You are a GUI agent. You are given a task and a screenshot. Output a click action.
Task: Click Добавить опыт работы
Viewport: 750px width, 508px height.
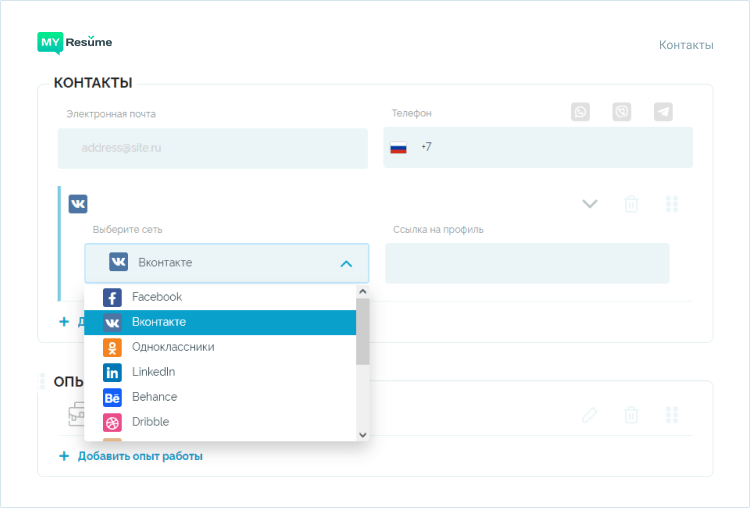click(x=140, y=456)
